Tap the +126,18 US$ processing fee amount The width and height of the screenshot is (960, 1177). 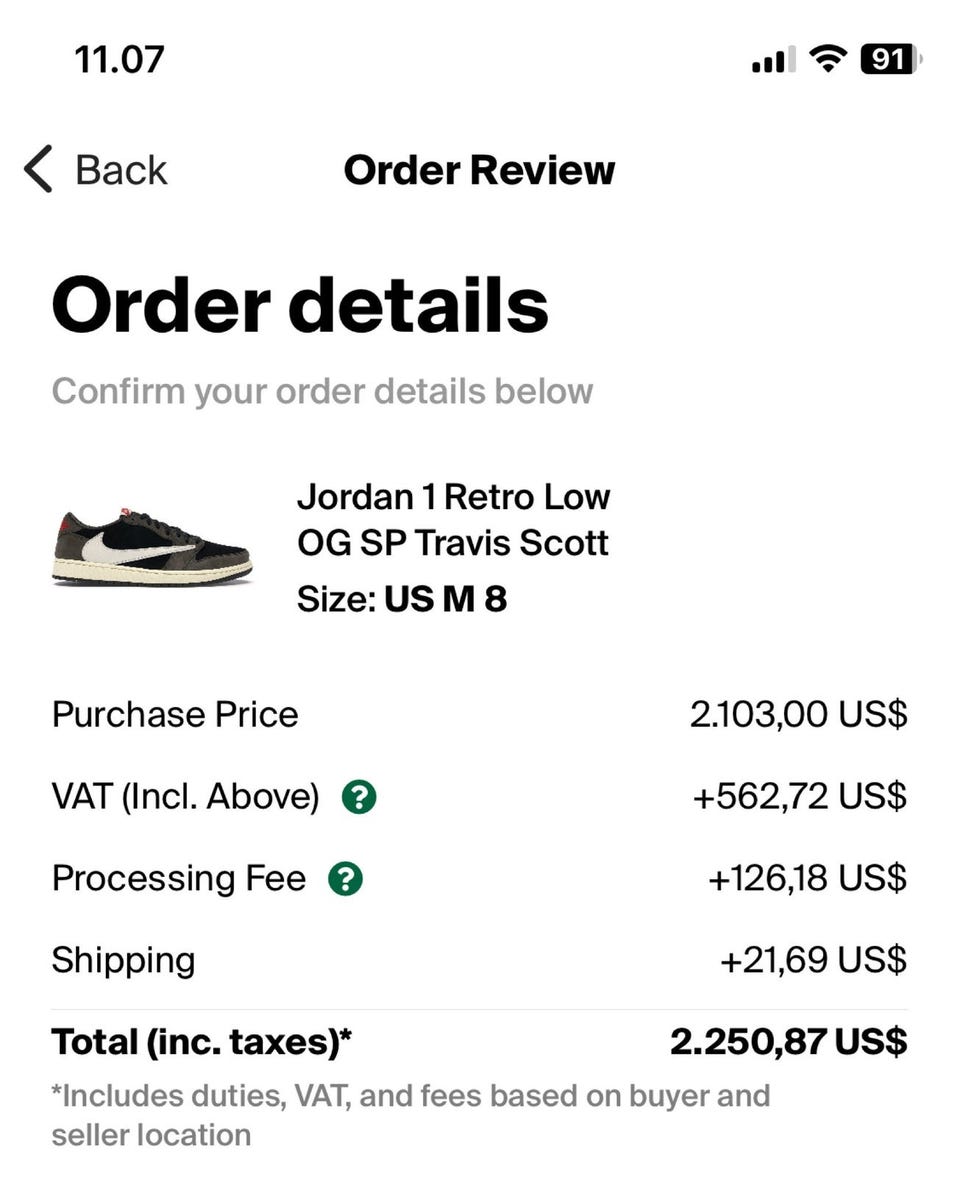click(x=807, y=879)
